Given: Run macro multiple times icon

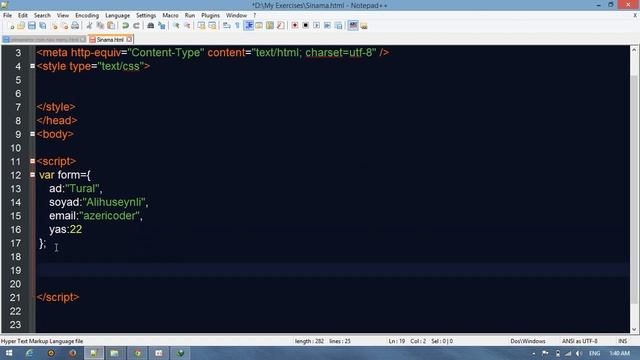Looking at the screenshot, I should click(327, 26).
